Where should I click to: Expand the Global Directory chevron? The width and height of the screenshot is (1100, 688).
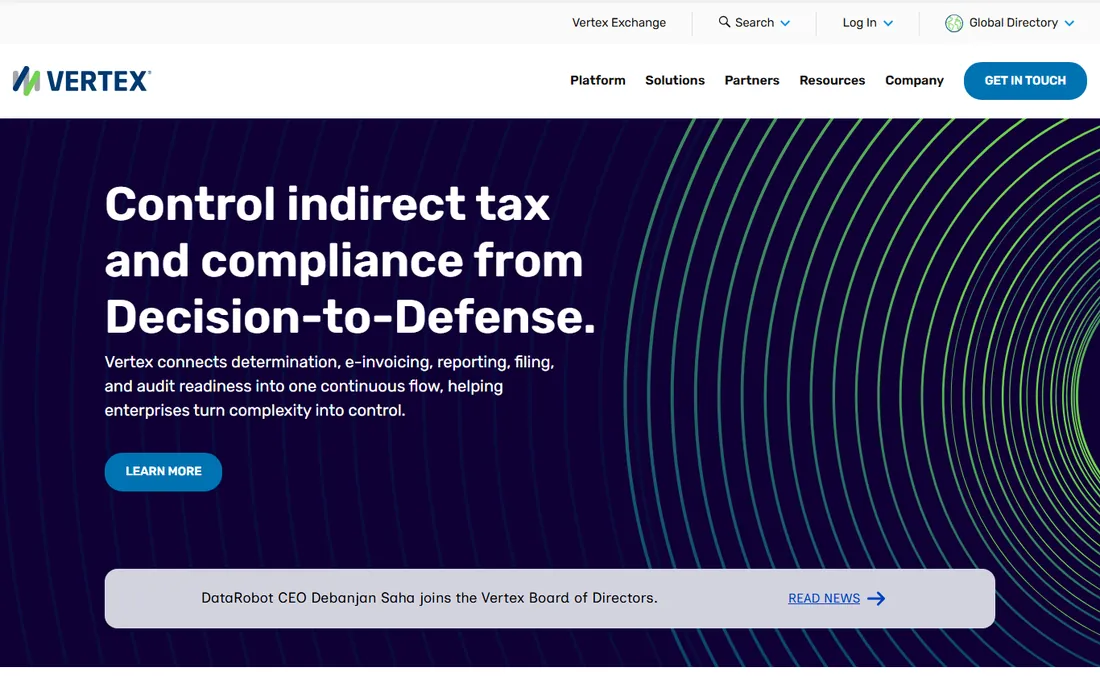click(x=1069, y=23)
